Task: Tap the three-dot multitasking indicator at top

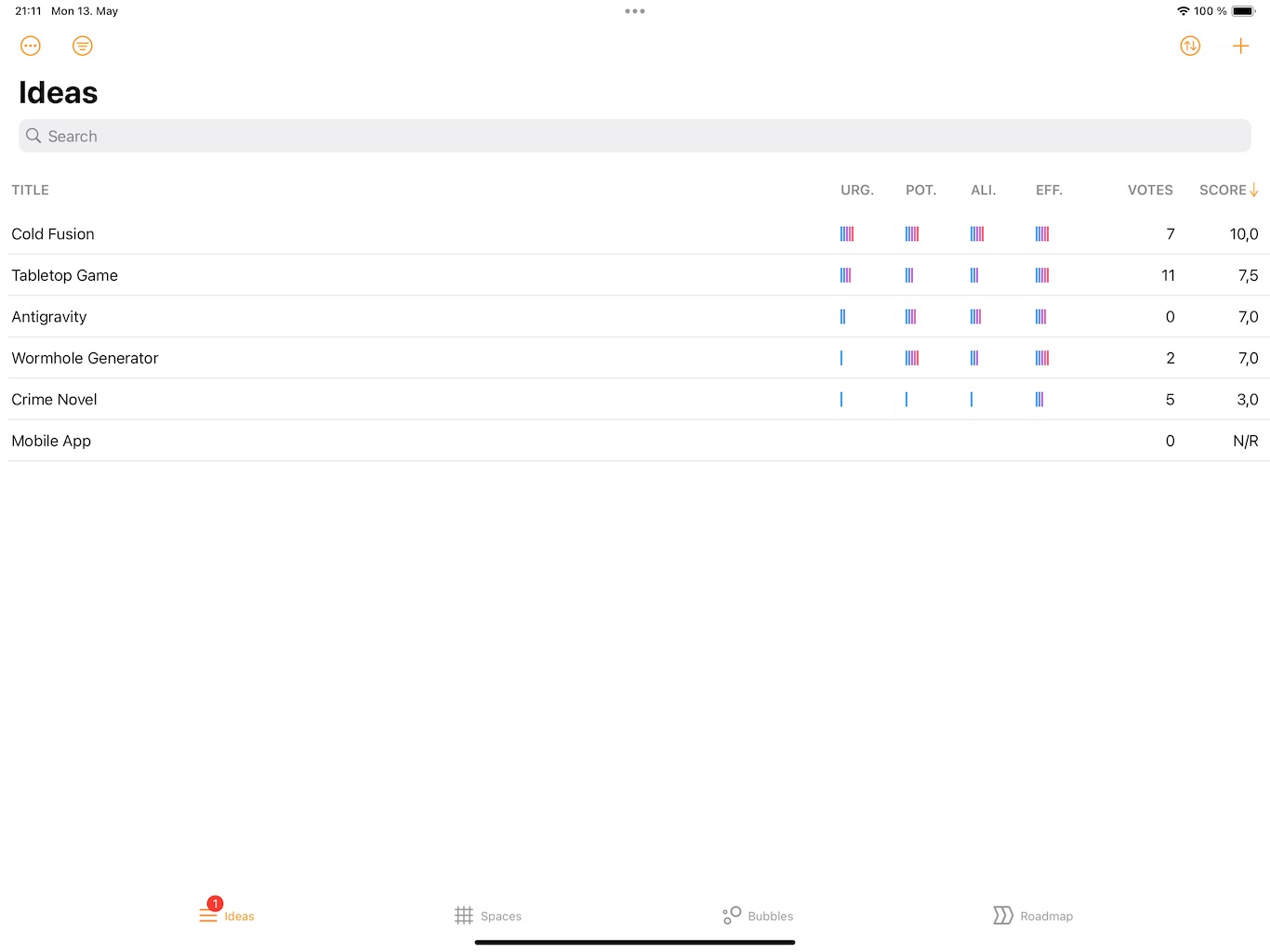Action: pos(635,11)
